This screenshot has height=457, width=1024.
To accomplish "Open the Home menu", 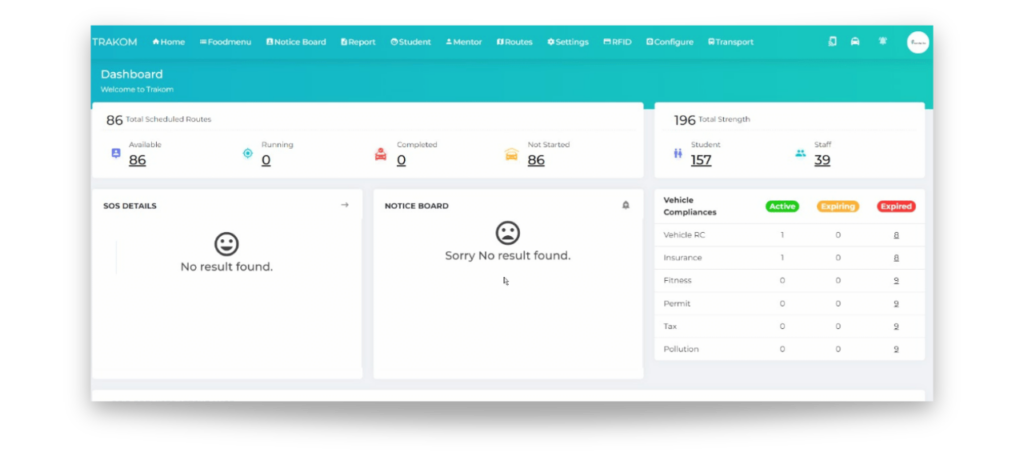I will pos(168,42).
